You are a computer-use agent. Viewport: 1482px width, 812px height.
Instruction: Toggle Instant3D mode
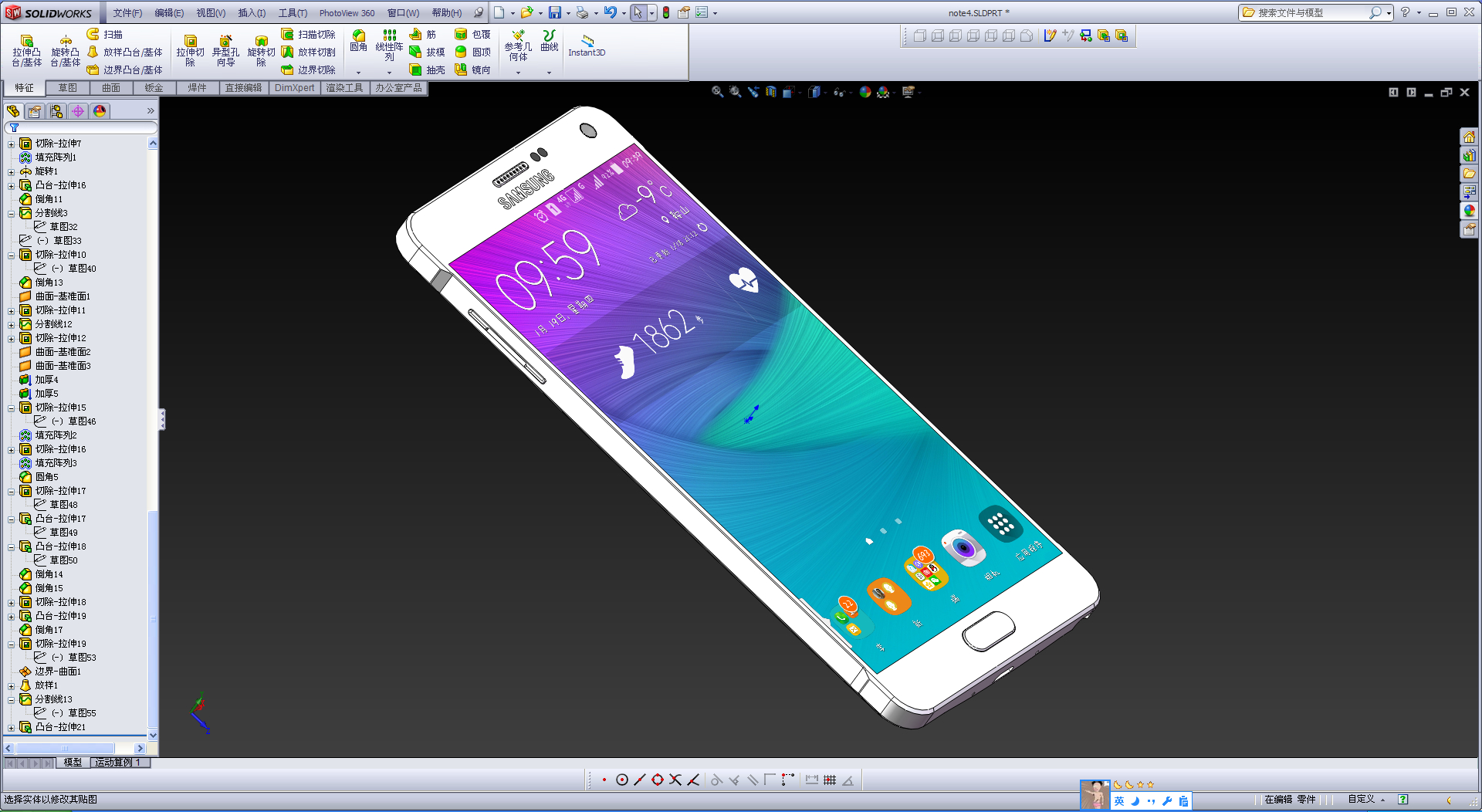(587, 46)
